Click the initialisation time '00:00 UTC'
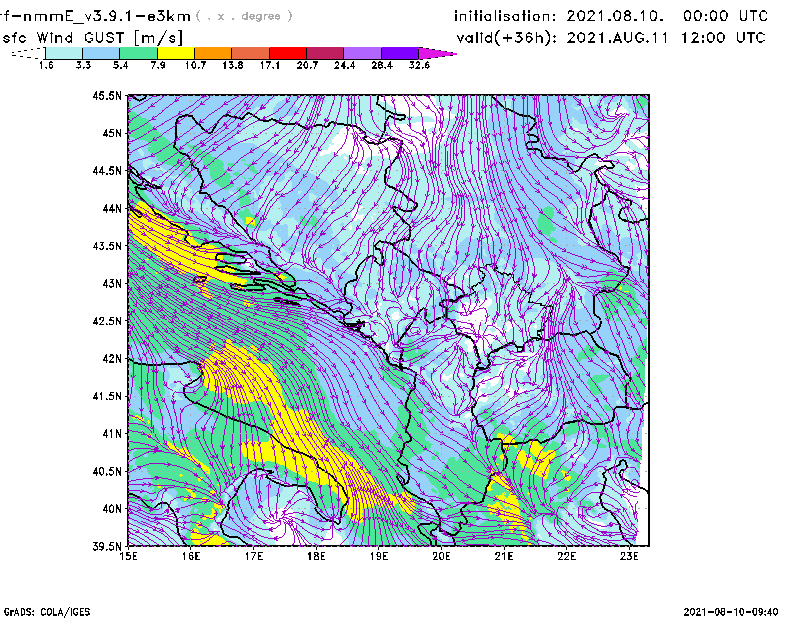 pos(726,16)
